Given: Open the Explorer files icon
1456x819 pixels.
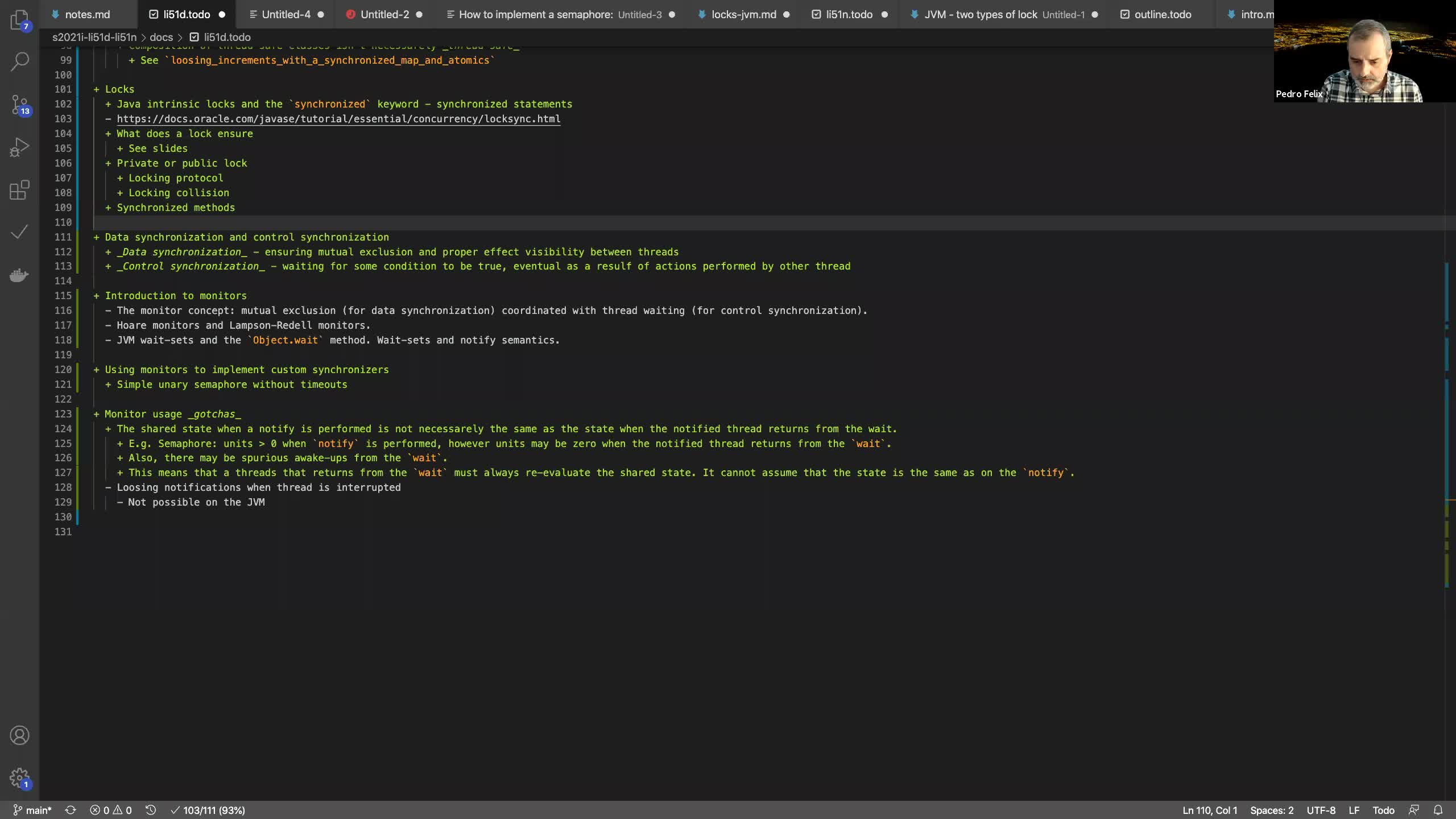Looking at the screenshot, I should pos(19,20).
